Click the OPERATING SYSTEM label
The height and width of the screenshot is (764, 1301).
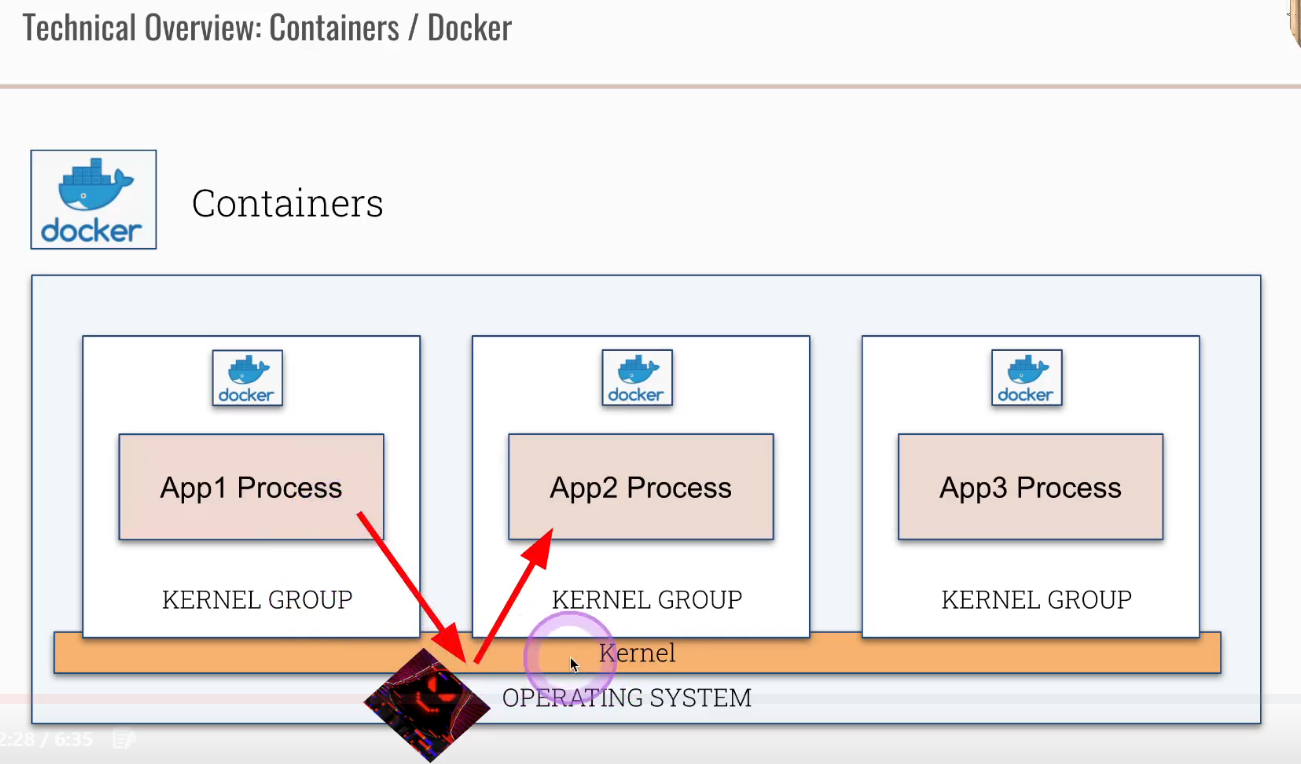click(x=627, y=698)
